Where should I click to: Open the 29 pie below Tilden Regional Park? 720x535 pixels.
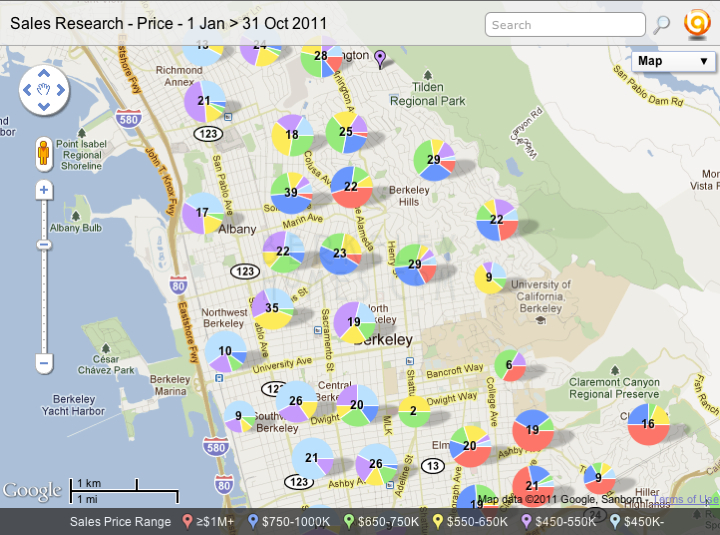tap(434, 160)
